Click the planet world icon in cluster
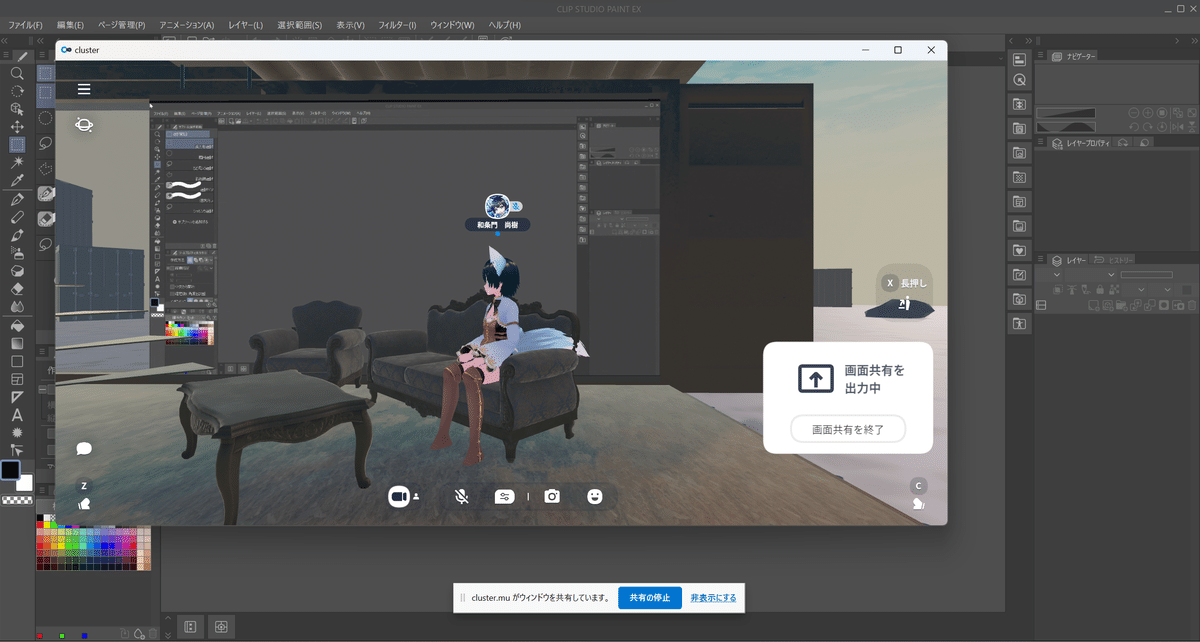 (84, 125)
